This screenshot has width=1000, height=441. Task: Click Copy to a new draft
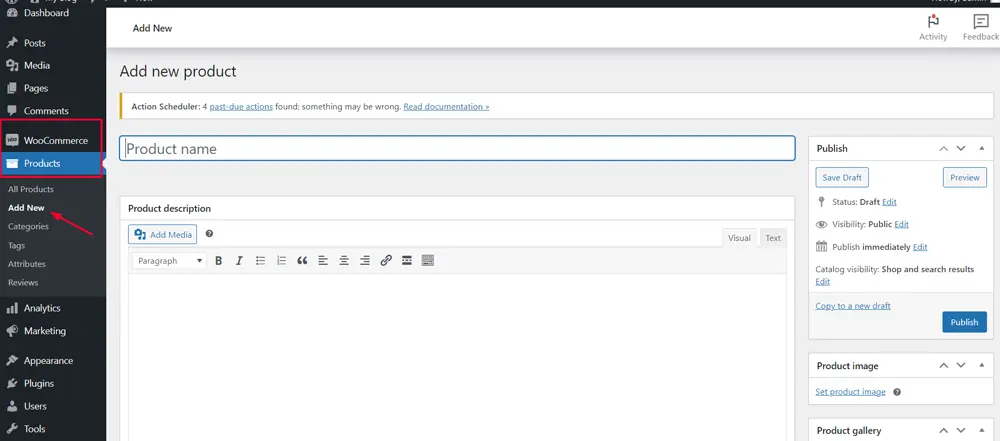click(853, 306)
